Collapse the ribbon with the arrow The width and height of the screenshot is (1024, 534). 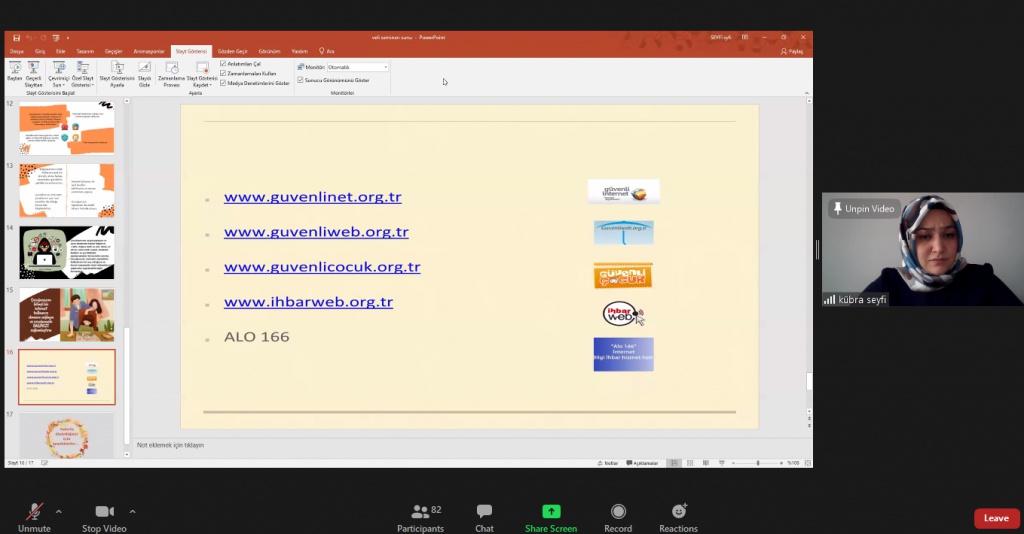click(807, 93)
